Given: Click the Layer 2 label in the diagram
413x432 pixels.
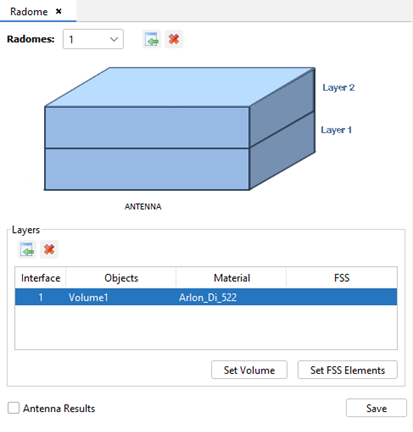Looking at the screenshot, I should [x=338, y=88].
